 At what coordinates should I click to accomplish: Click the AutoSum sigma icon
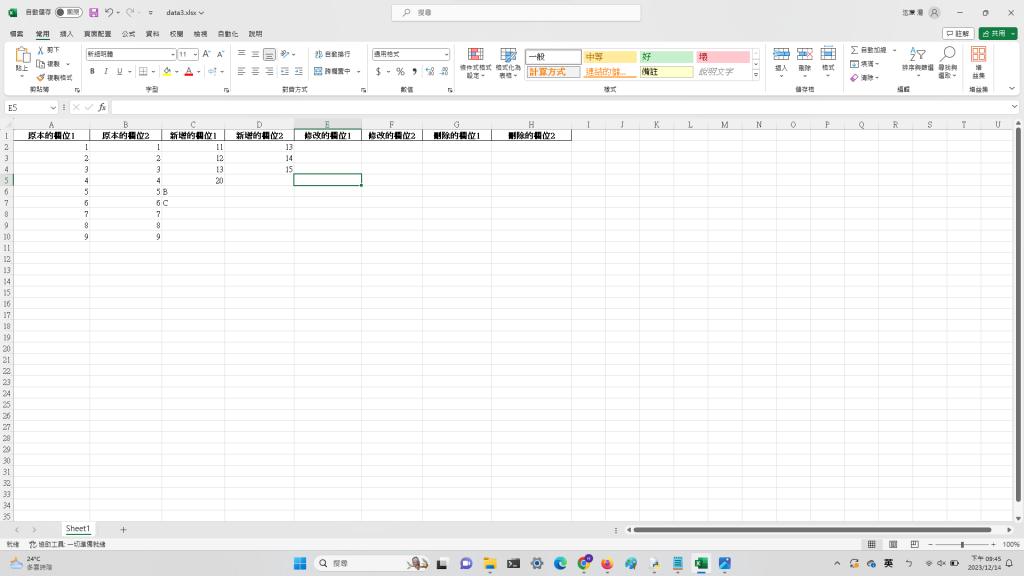point(854,50)
